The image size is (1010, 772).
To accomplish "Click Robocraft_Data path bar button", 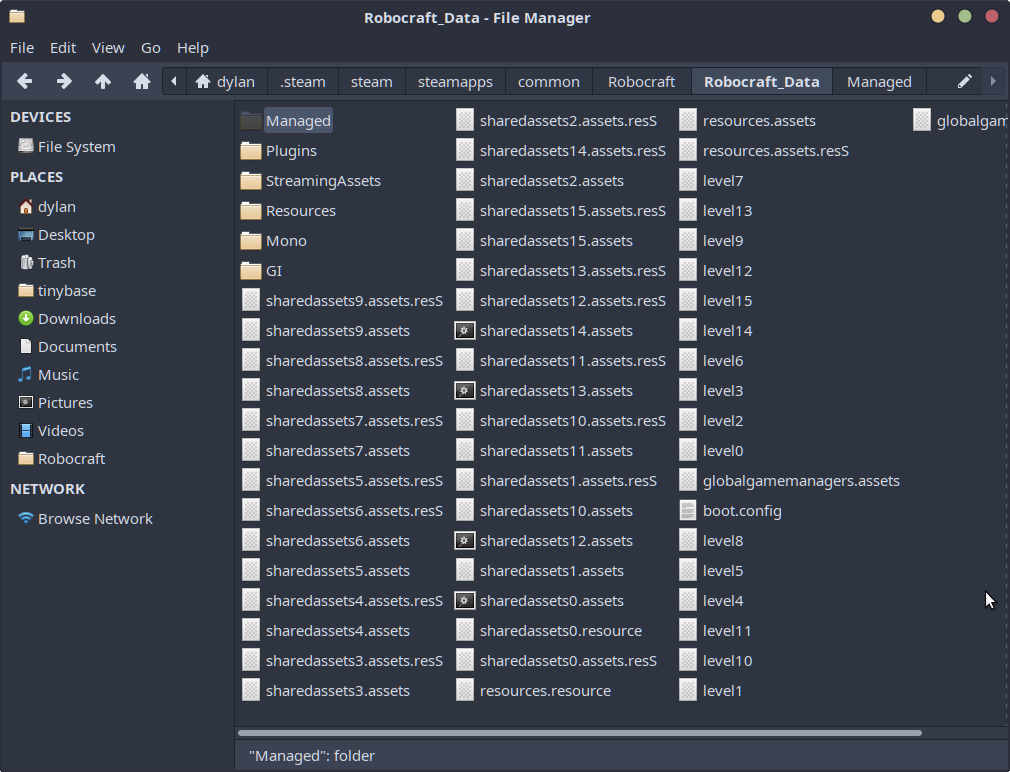I will click(762, 82).
